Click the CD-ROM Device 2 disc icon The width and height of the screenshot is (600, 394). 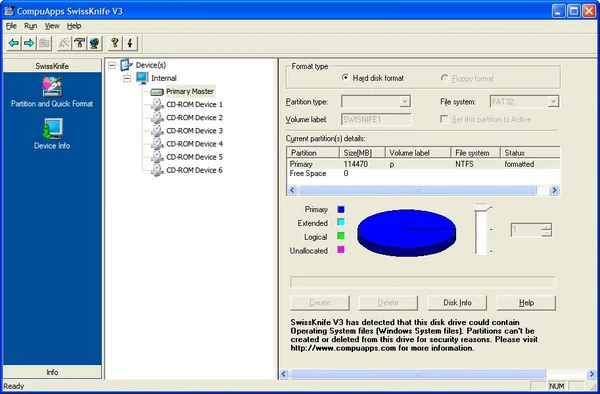coord(157,117)
